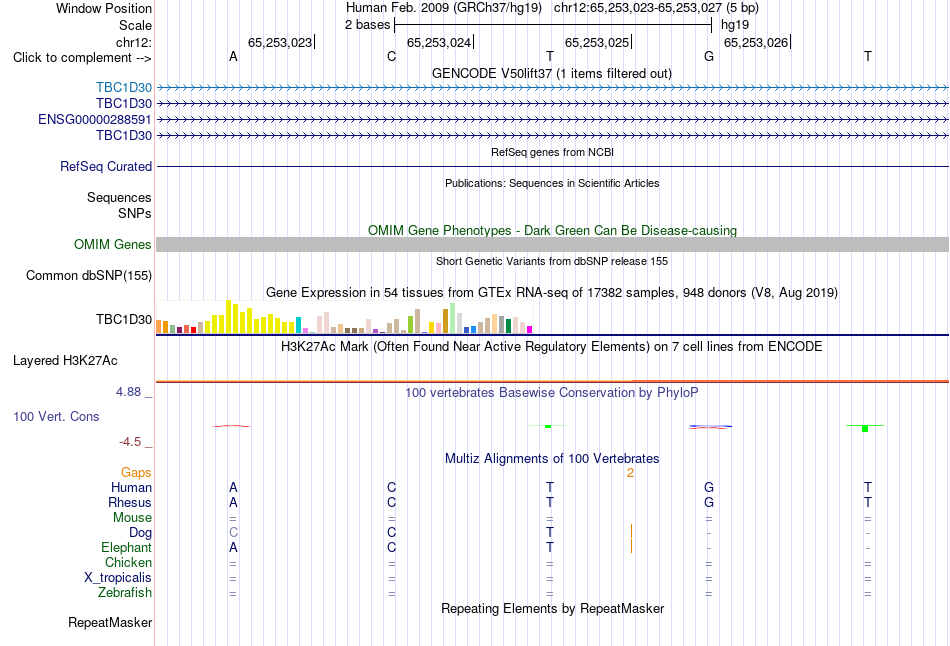Select the X_tropicalis species label
This screenshot has width=950, height=646.
(118, 578)
